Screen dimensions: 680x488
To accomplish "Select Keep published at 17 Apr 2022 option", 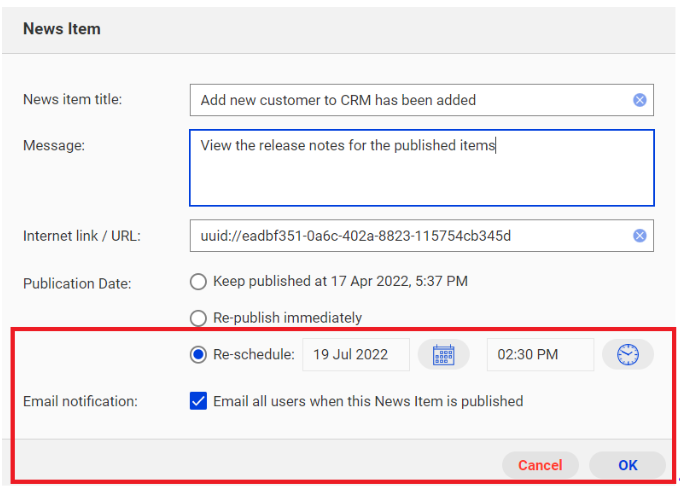I will tap(198, 282).
